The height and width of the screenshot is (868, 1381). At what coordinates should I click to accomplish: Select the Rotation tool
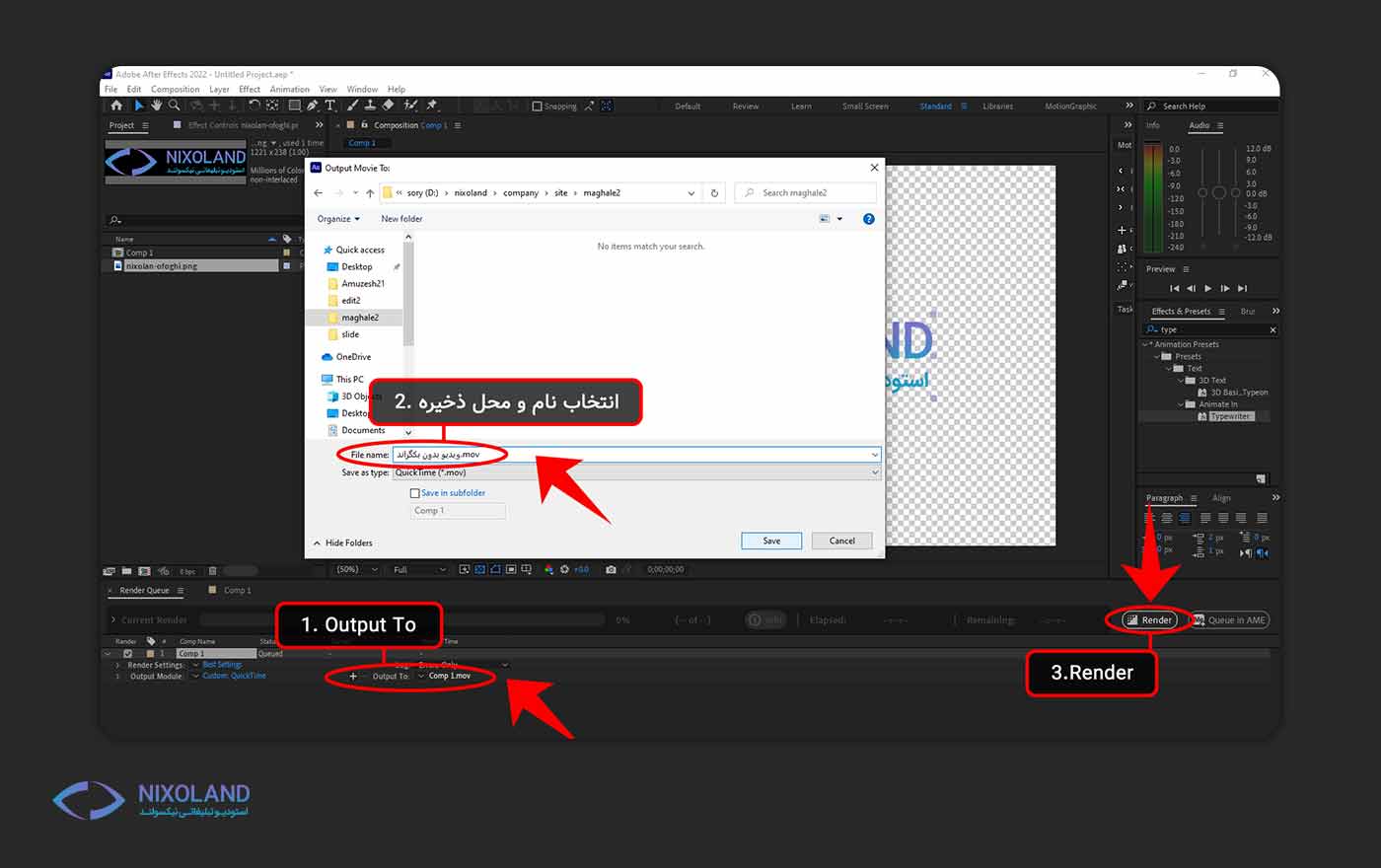pos(254,106)
